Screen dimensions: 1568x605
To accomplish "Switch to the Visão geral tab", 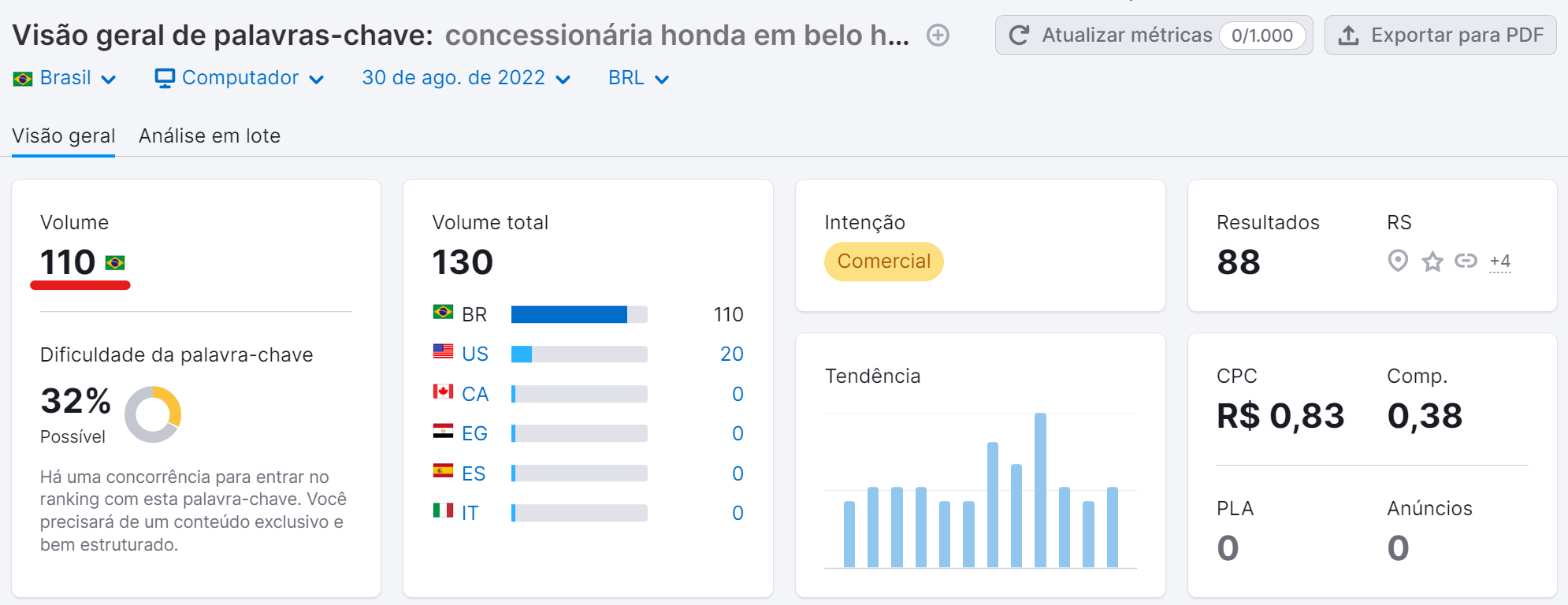I will click(x=64, y=135).
